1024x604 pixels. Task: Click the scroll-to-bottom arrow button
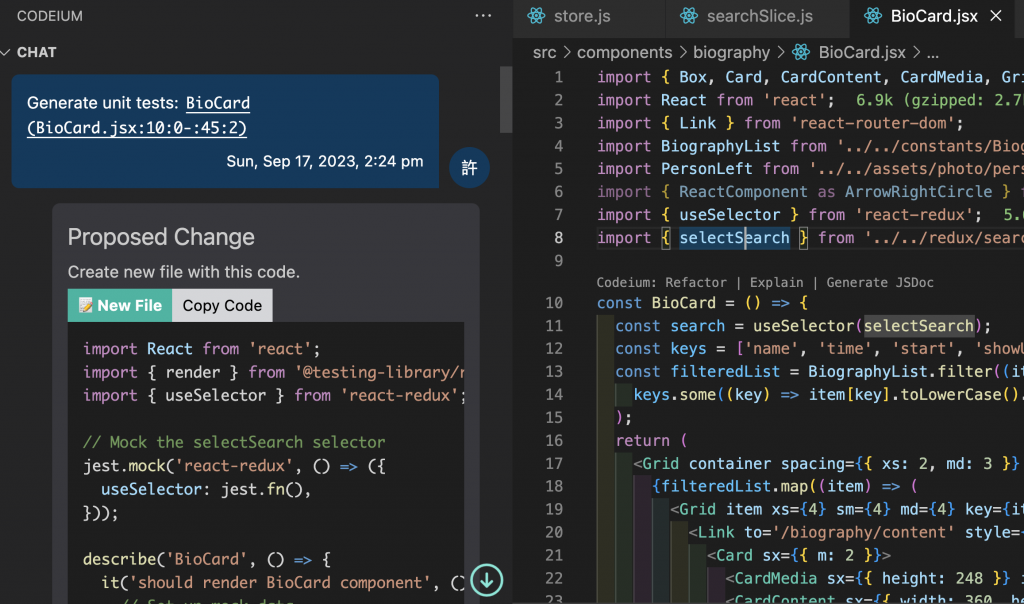(x=487, y=580)
